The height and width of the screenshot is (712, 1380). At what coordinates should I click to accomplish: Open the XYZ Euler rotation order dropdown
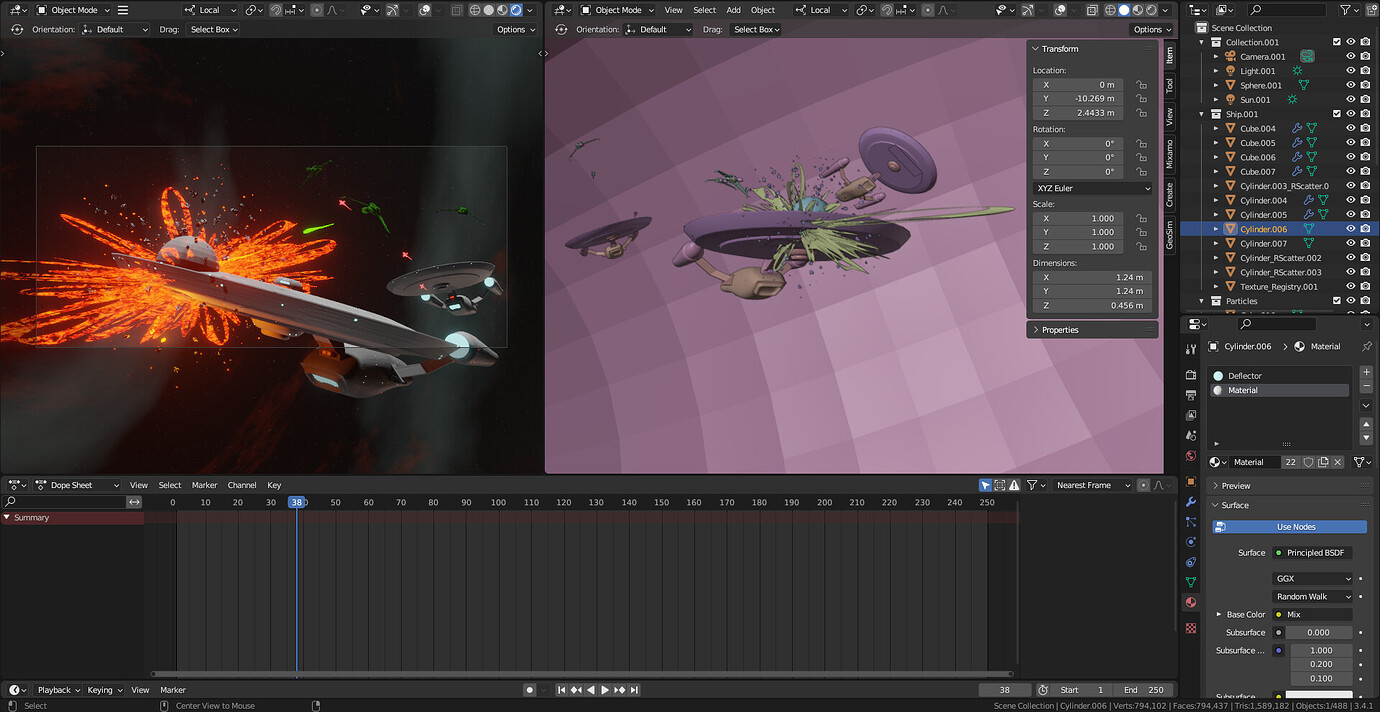pos(1091,188)
